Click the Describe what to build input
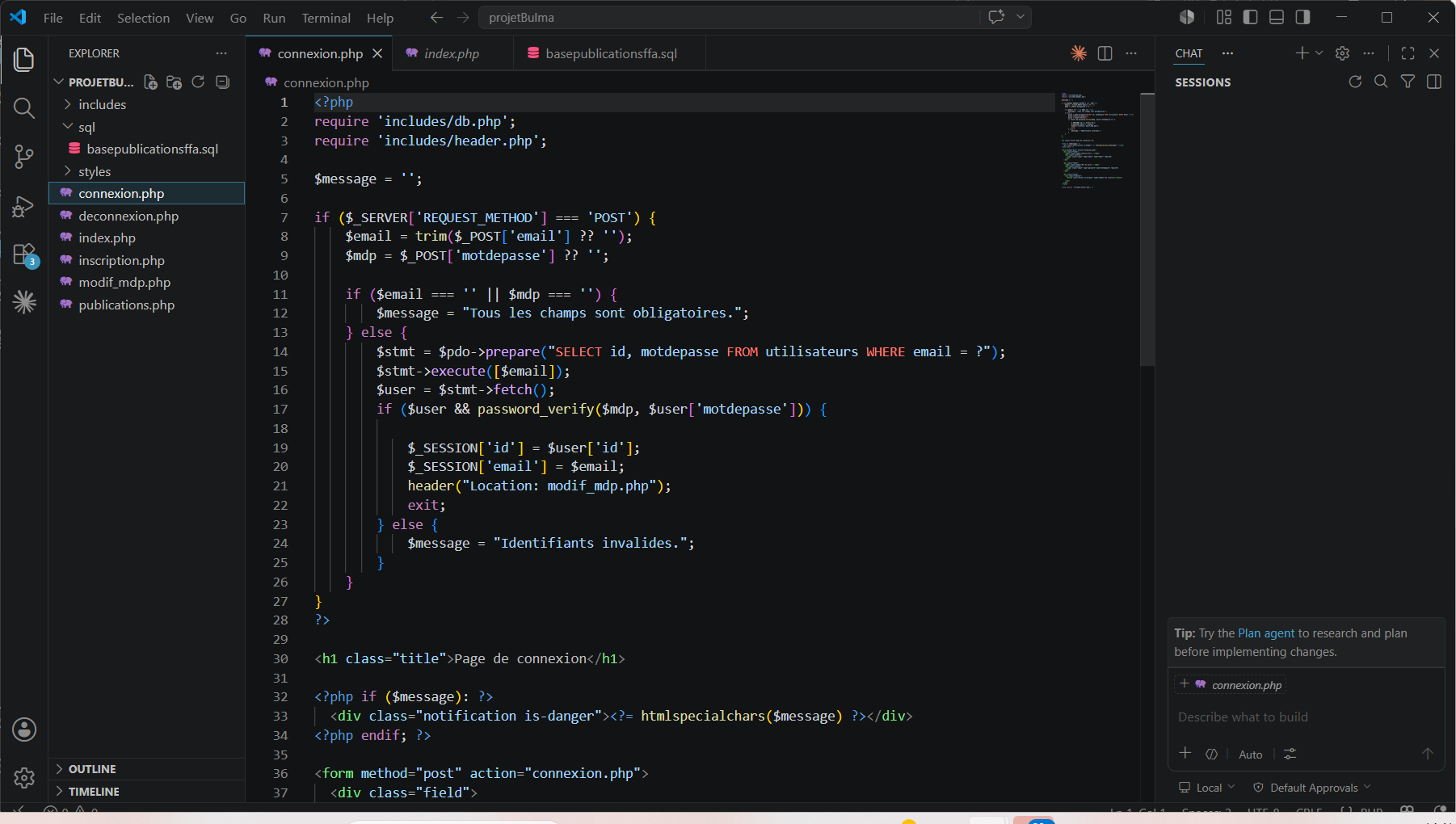This screenshot has height=824, width=1456. coord(1306,717)
